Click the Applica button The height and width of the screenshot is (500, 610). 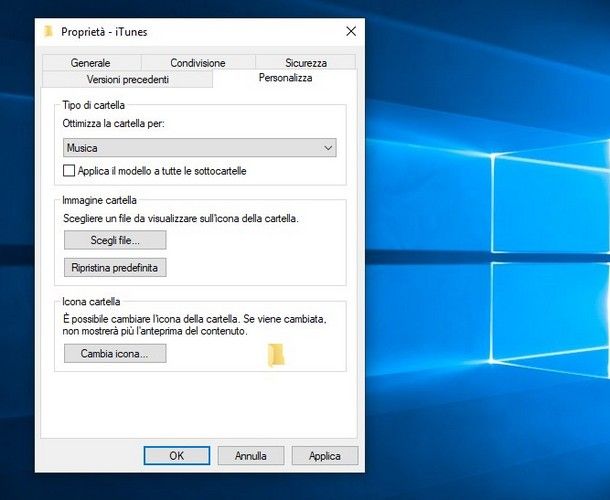click(325, 456)
